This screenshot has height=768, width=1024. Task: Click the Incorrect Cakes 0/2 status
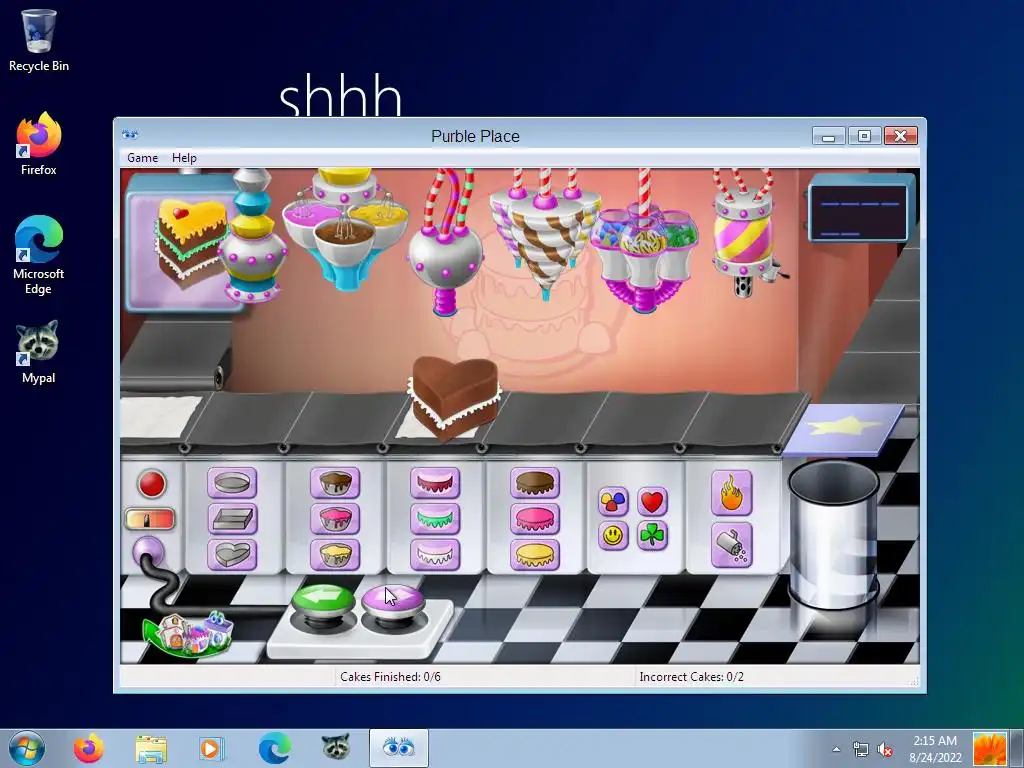[692, 677]
